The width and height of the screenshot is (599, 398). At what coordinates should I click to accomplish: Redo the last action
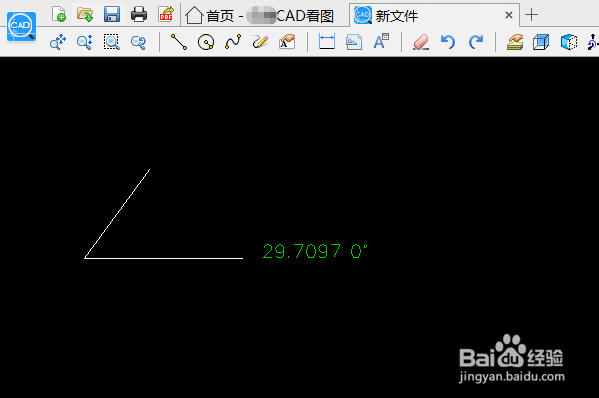476,42
